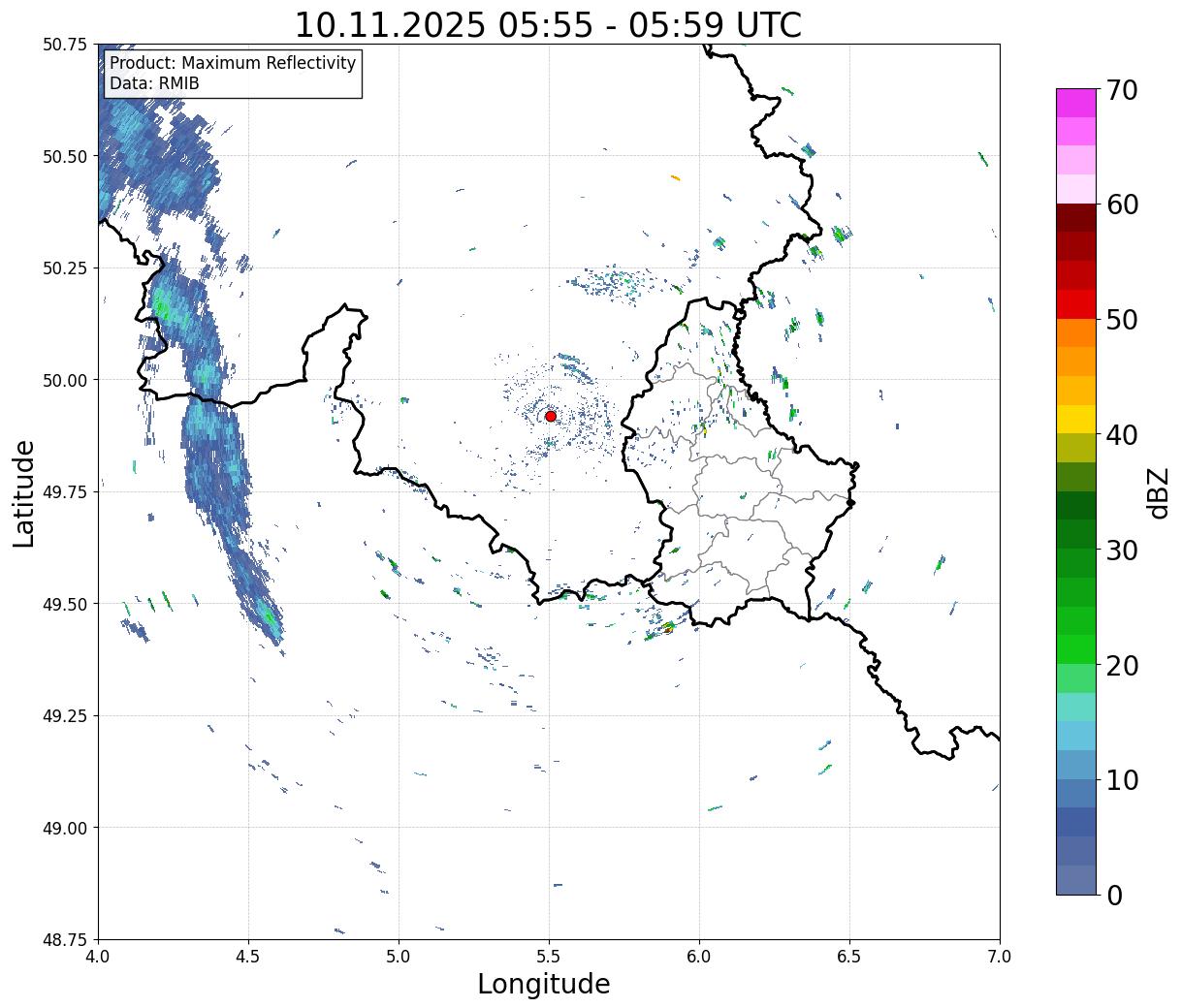Click the longitude tick label '4.5'

point(248,957)
